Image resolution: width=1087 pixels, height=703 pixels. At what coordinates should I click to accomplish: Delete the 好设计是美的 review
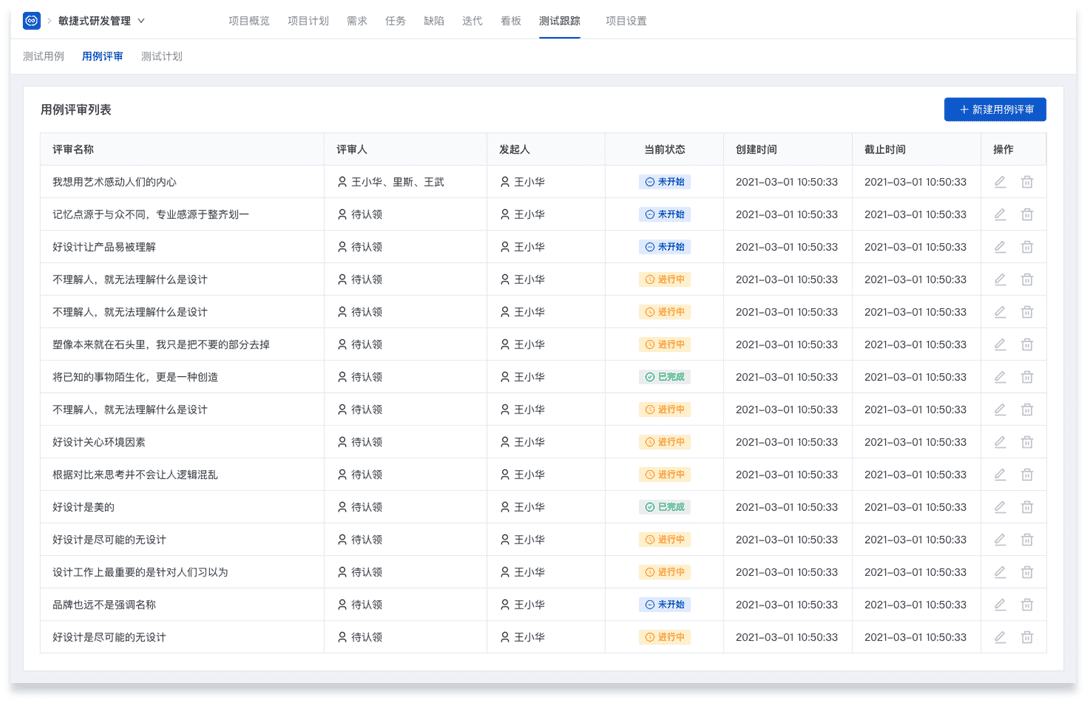(1027, 507)
